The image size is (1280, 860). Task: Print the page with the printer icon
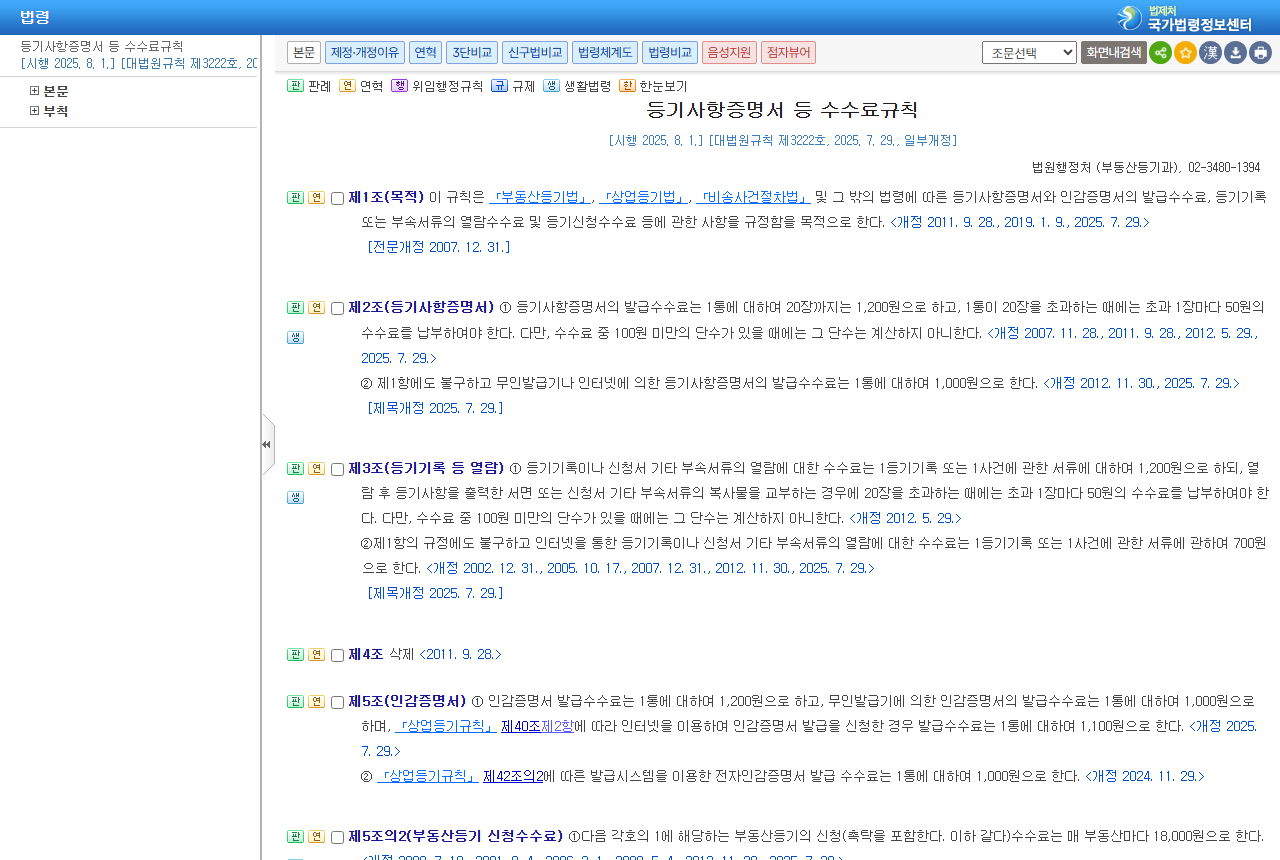point(1260,52)
